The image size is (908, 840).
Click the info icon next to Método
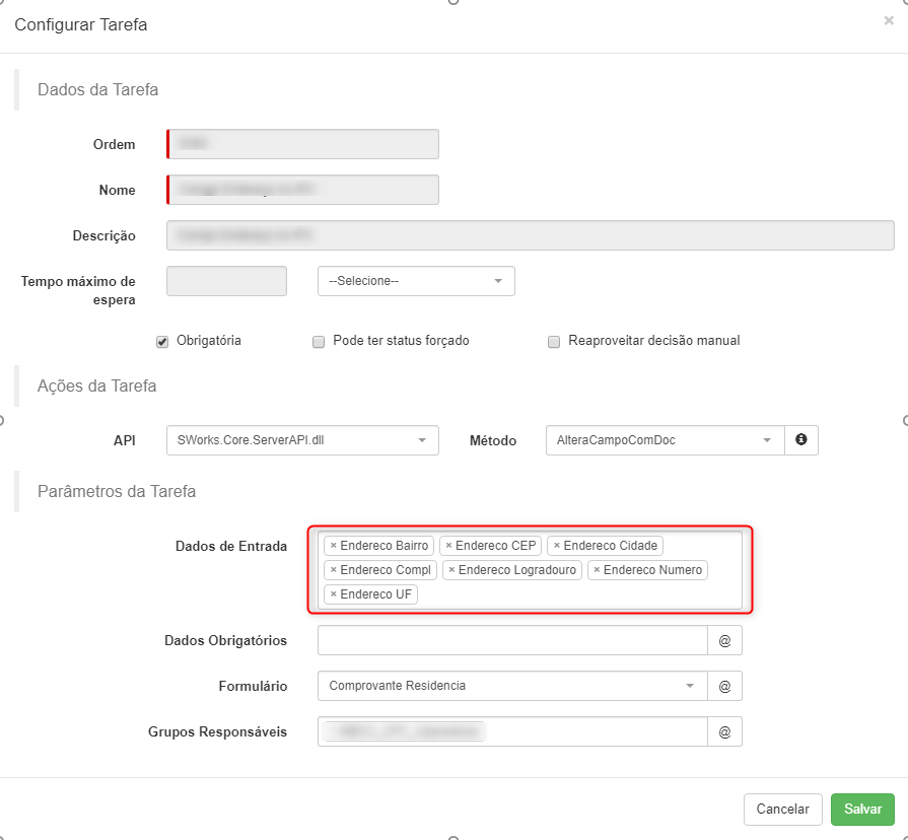pos(801,440)
